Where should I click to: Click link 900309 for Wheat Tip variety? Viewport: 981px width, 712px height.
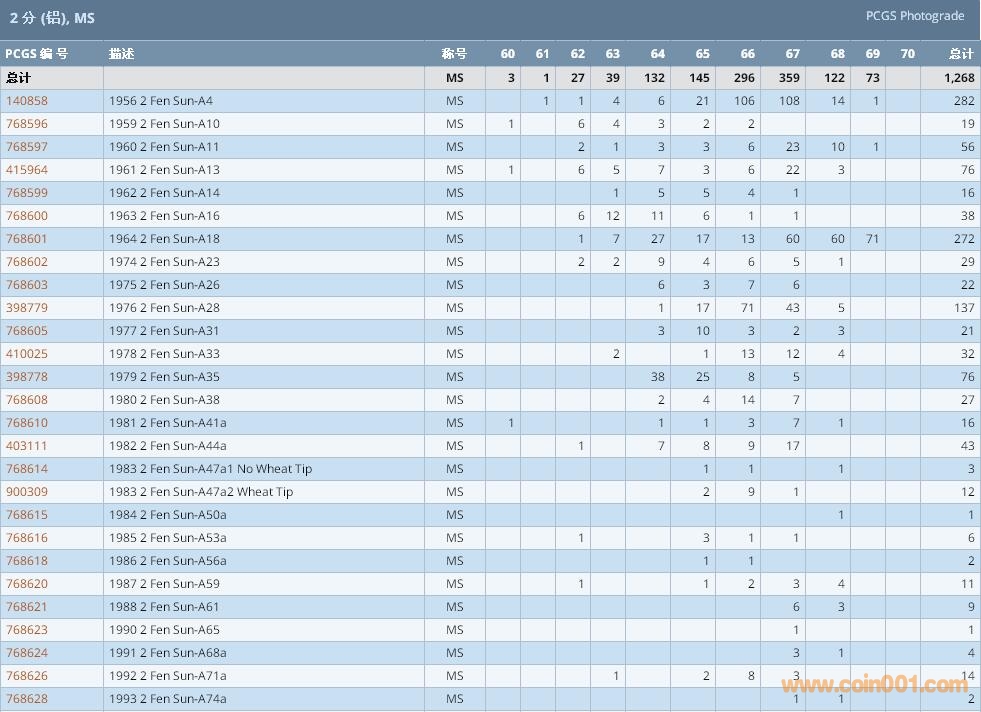click(x=27, y=492)
